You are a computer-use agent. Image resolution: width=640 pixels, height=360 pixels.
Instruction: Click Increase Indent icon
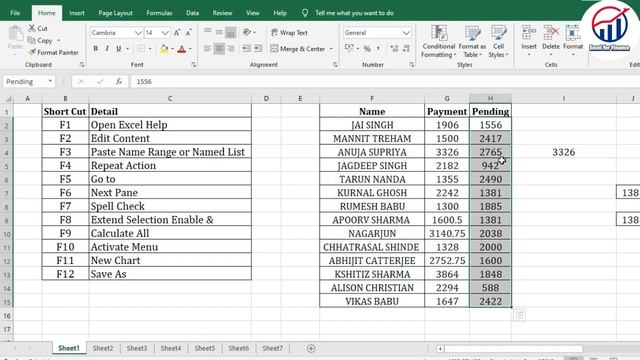[258, 49]
